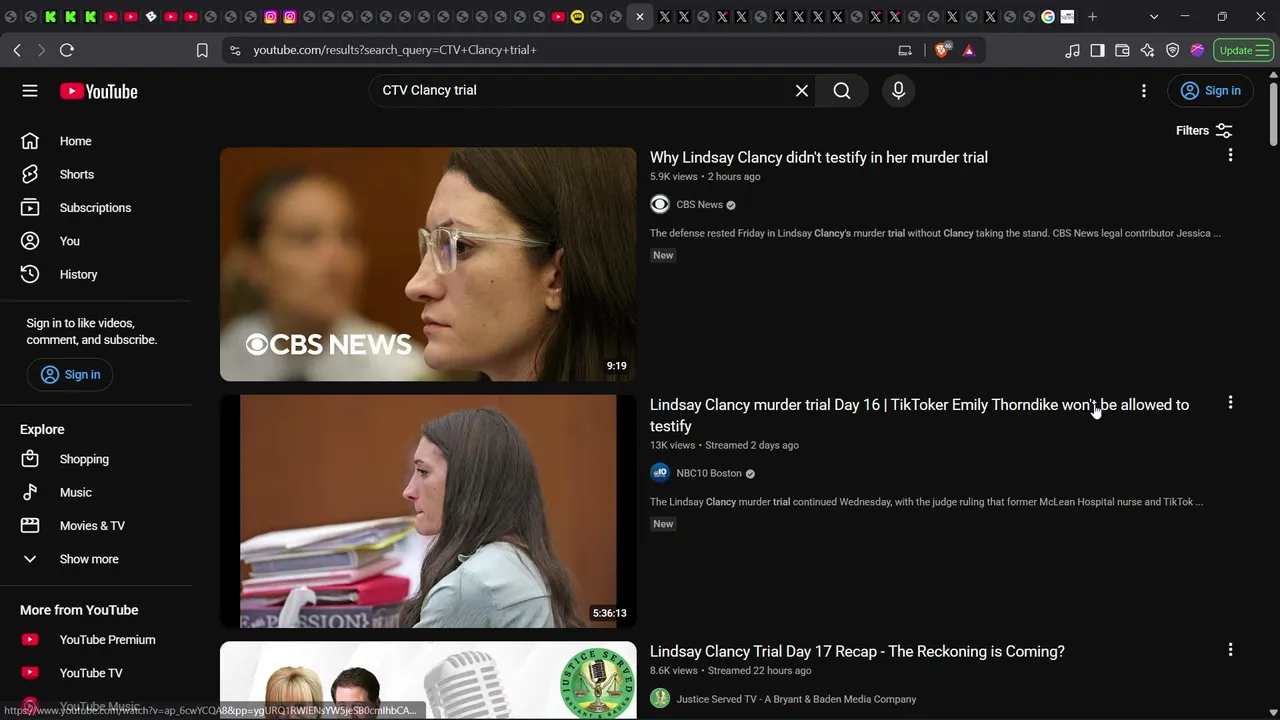Clear the search query with the X
The image size is (1280, 720).
click(x=802, y=91)
